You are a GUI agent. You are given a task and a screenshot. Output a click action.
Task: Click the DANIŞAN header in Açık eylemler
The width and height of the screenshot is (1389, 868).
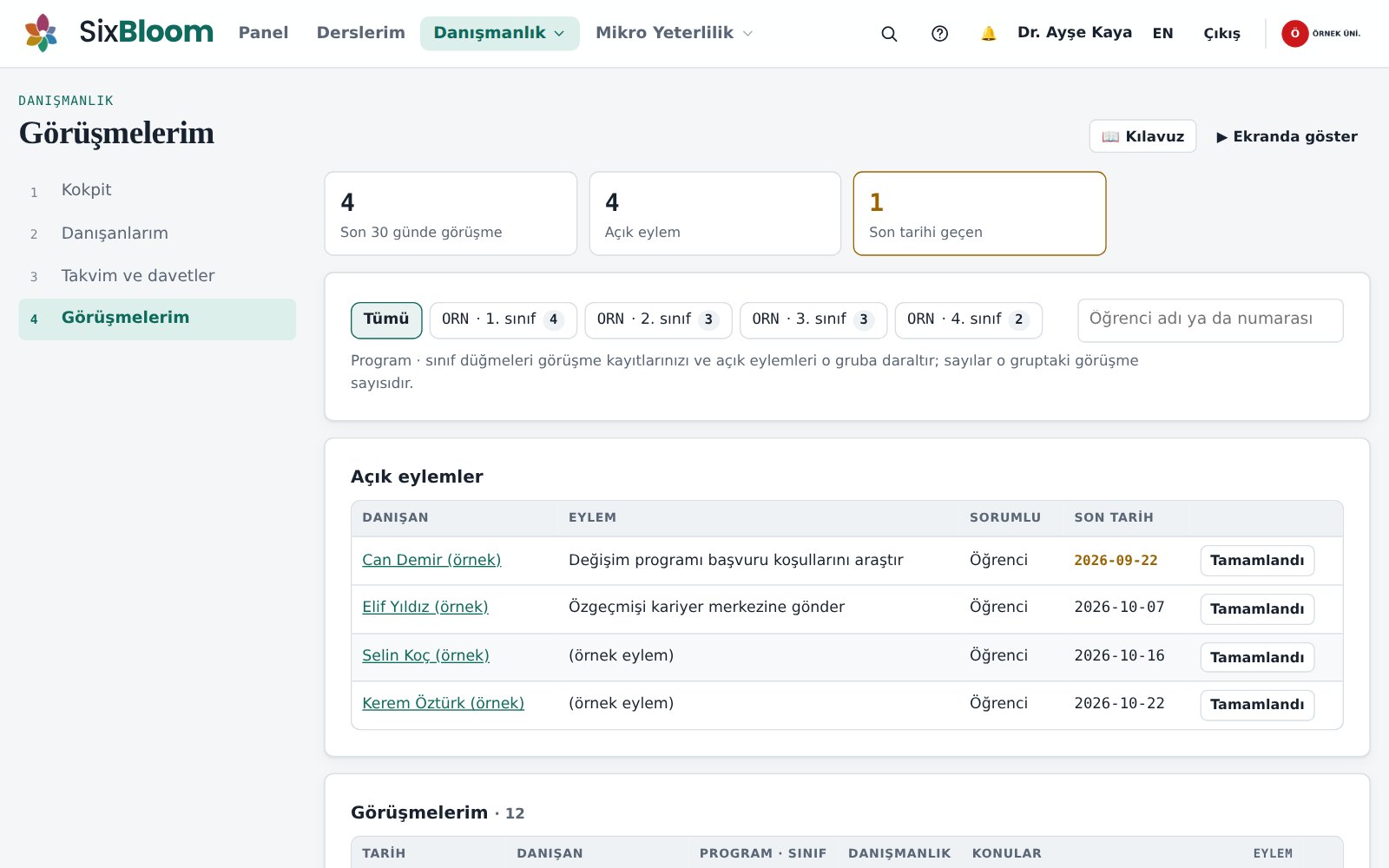(x=395, y=517)
